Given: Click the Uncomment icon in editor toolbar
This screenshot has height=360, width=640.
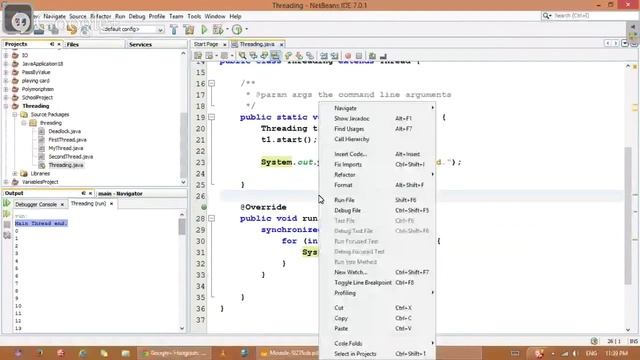Looking at the screenshot, I should 383,56.
